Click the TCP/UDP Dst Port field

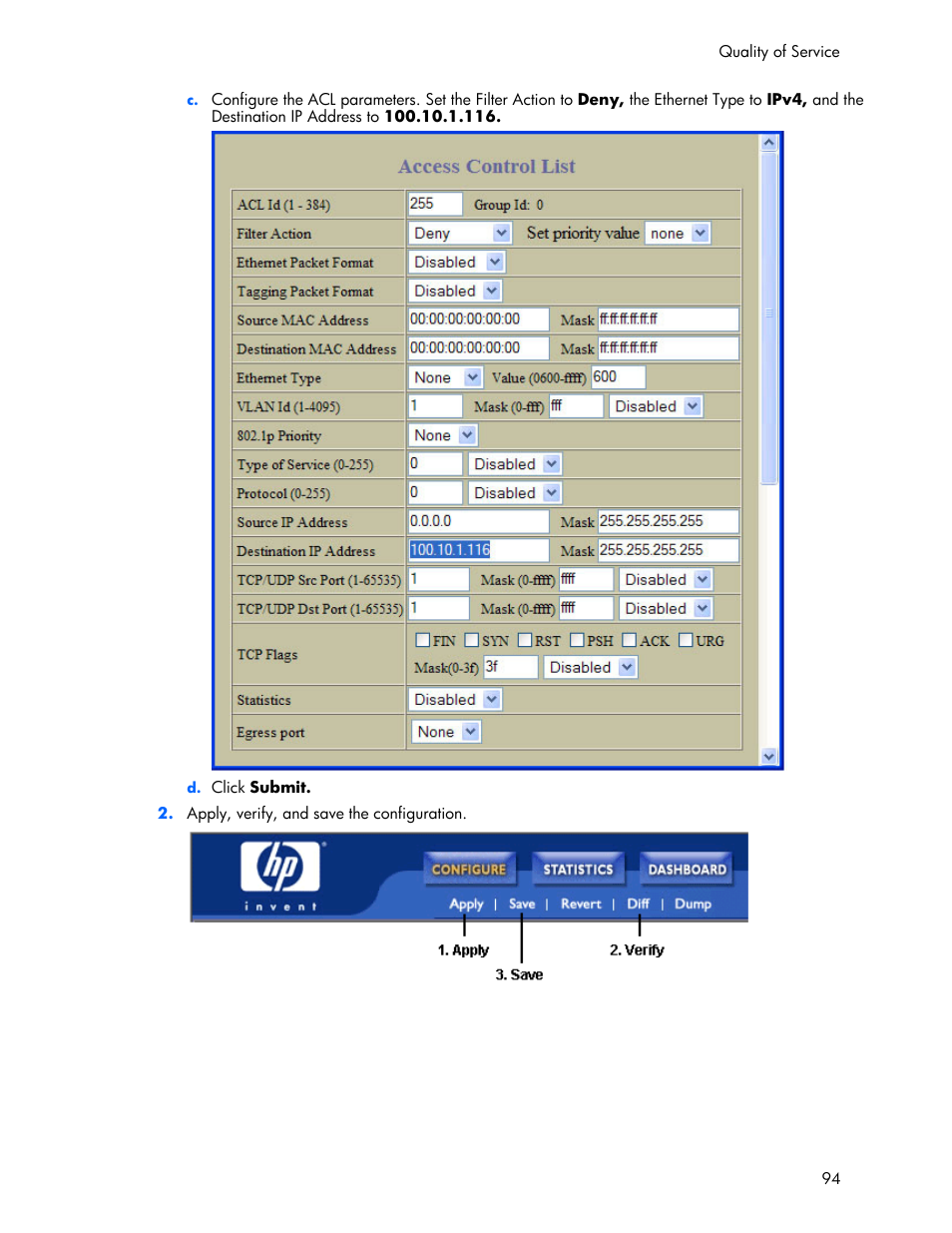(438, 608)
